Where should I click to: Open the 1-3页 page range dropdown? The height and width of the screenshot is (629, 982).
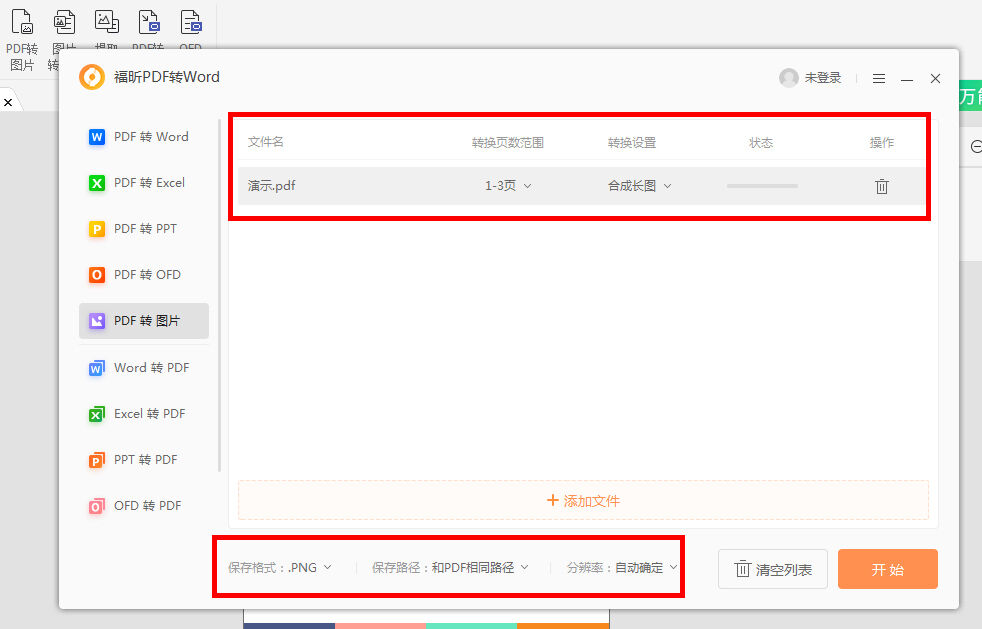pos(507,185)
